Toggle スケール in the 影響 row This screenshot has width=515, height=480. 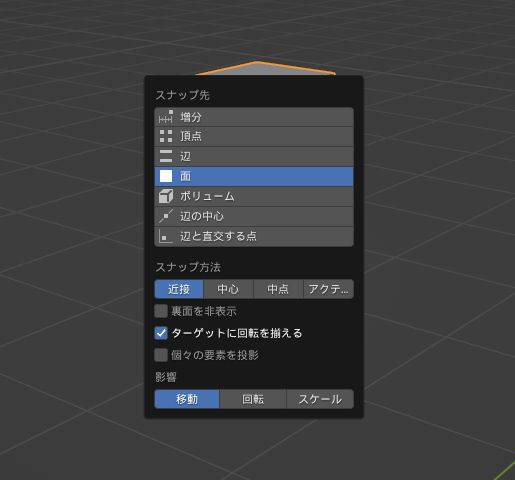click(x=320, y=399)
